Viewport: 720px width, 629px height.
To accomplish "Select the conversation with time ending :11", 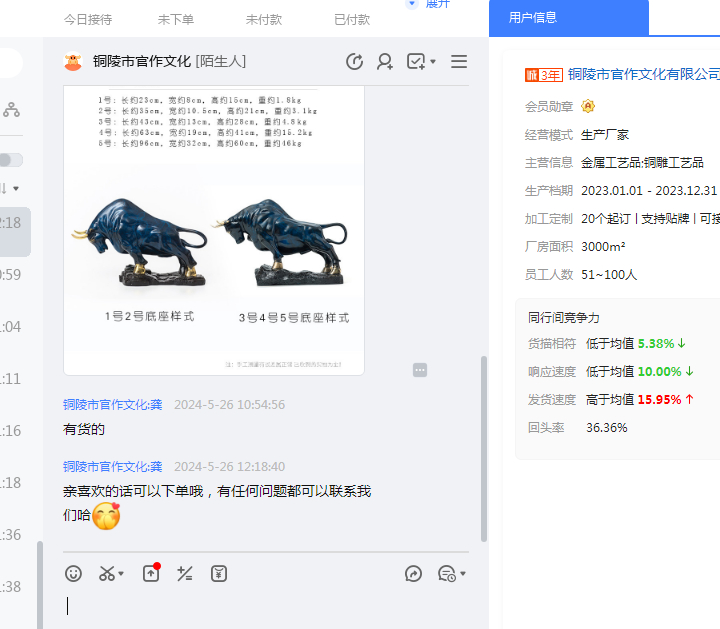I will 15,378.
